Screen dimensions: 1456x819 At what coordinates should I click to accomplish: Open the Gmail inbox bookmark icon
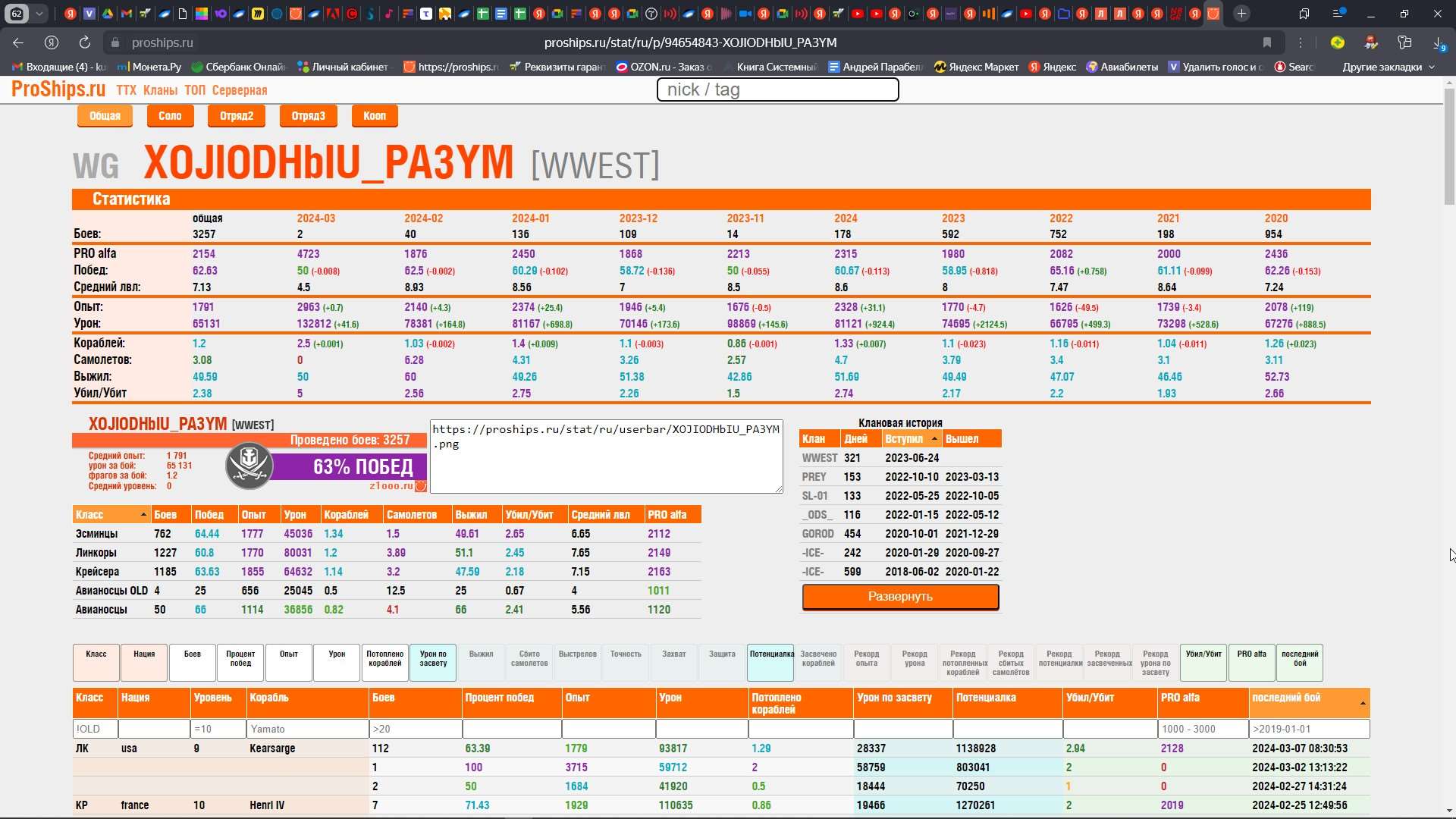17,67
